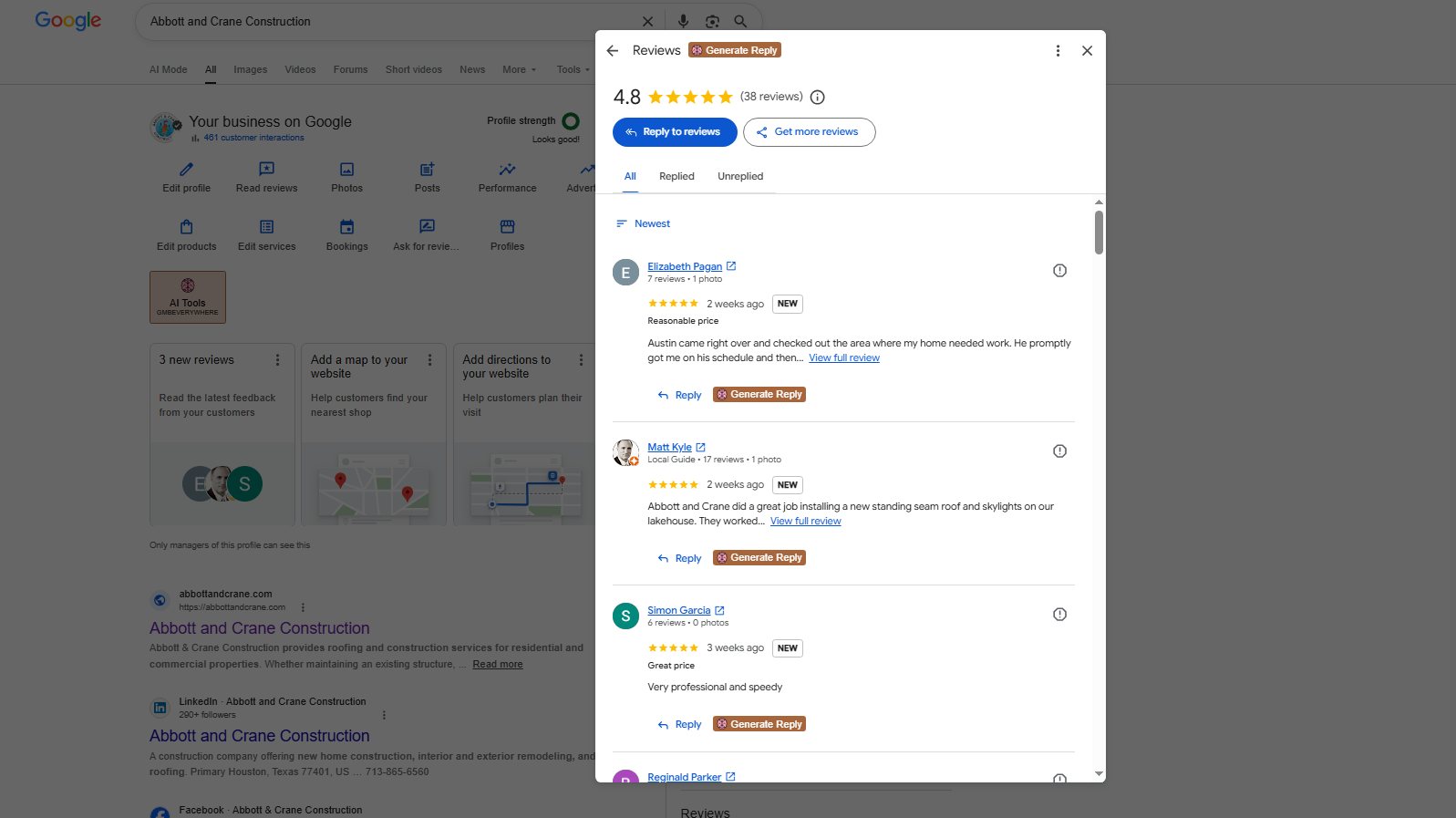Click the Reviews panel scrollbar thumb
This screenshot has height=818, width=1456.
[1099, 233]
